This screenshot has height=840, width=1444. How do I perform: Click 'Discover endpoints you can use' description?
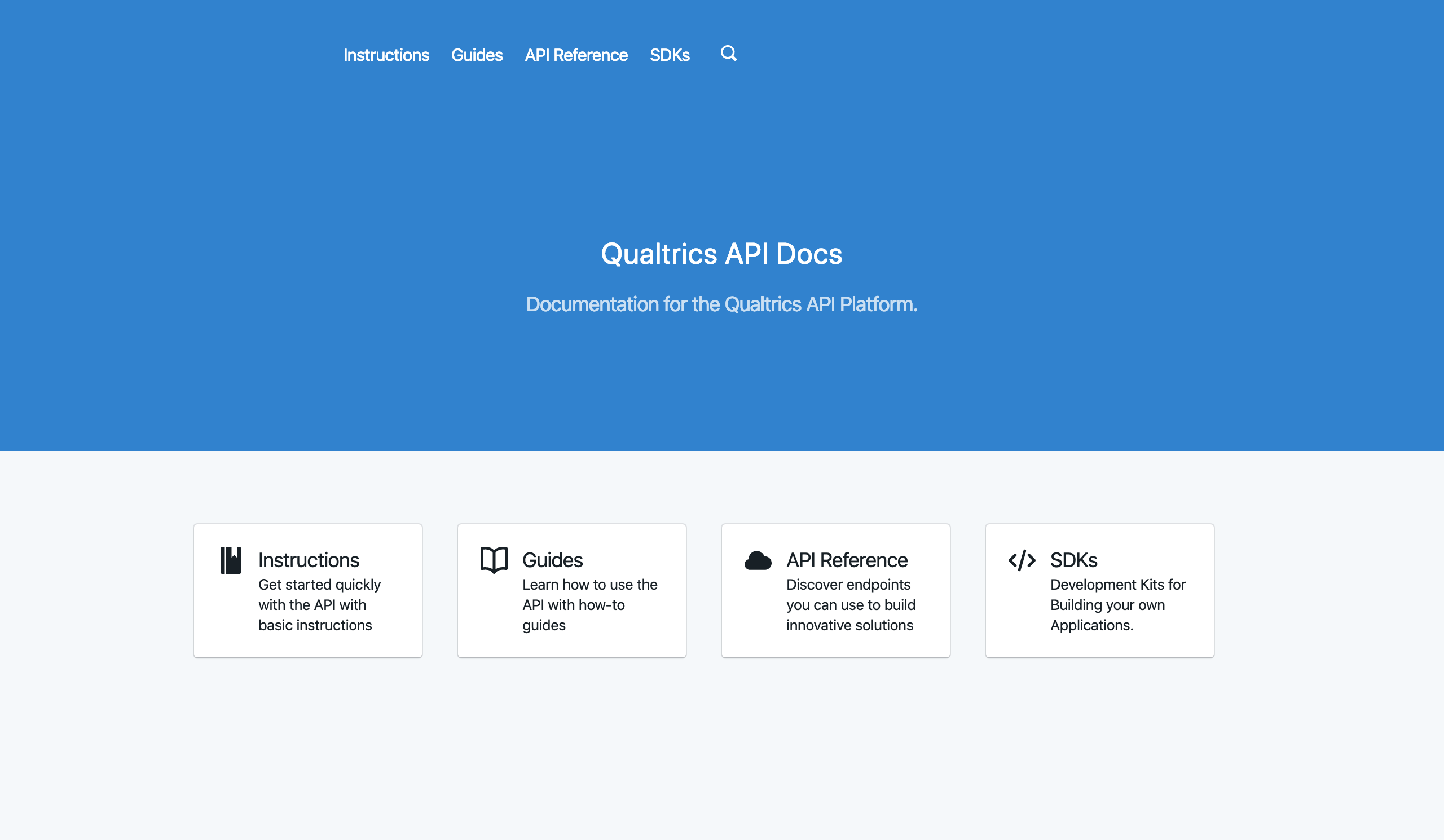tap(851, 605)
